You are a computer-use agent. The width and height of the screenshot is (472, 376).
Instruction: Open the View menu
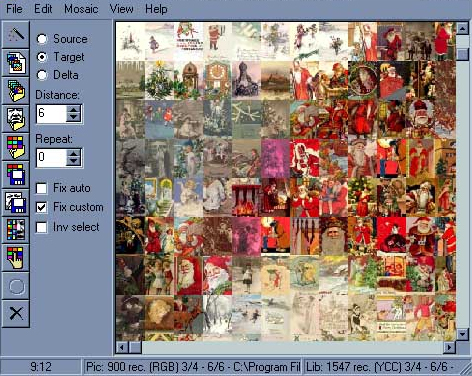(x=121, y=9)
